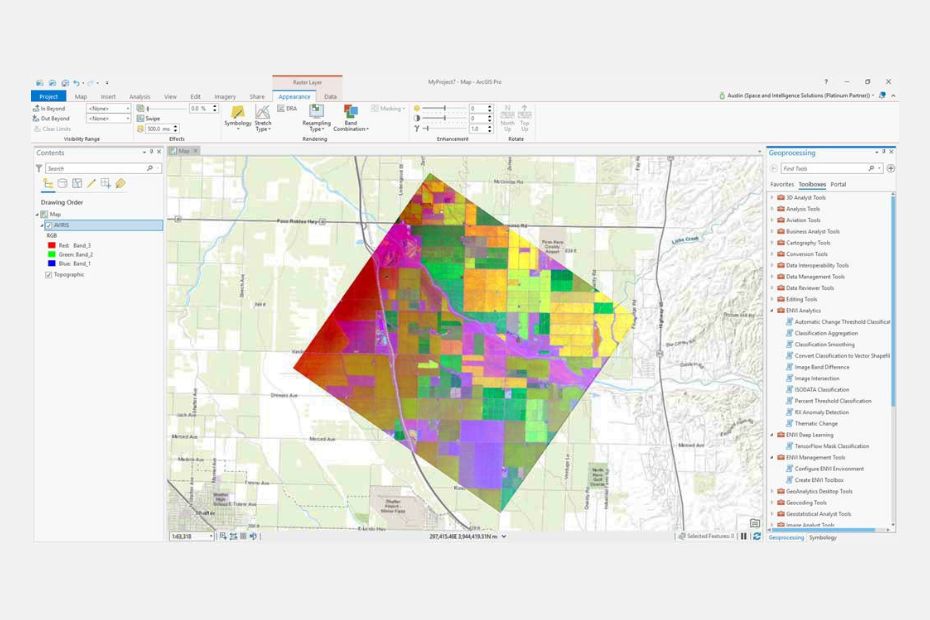Screen dimensions: 930x620
Task: Switch to Symbology pane tab
Action: pos(823,538)
